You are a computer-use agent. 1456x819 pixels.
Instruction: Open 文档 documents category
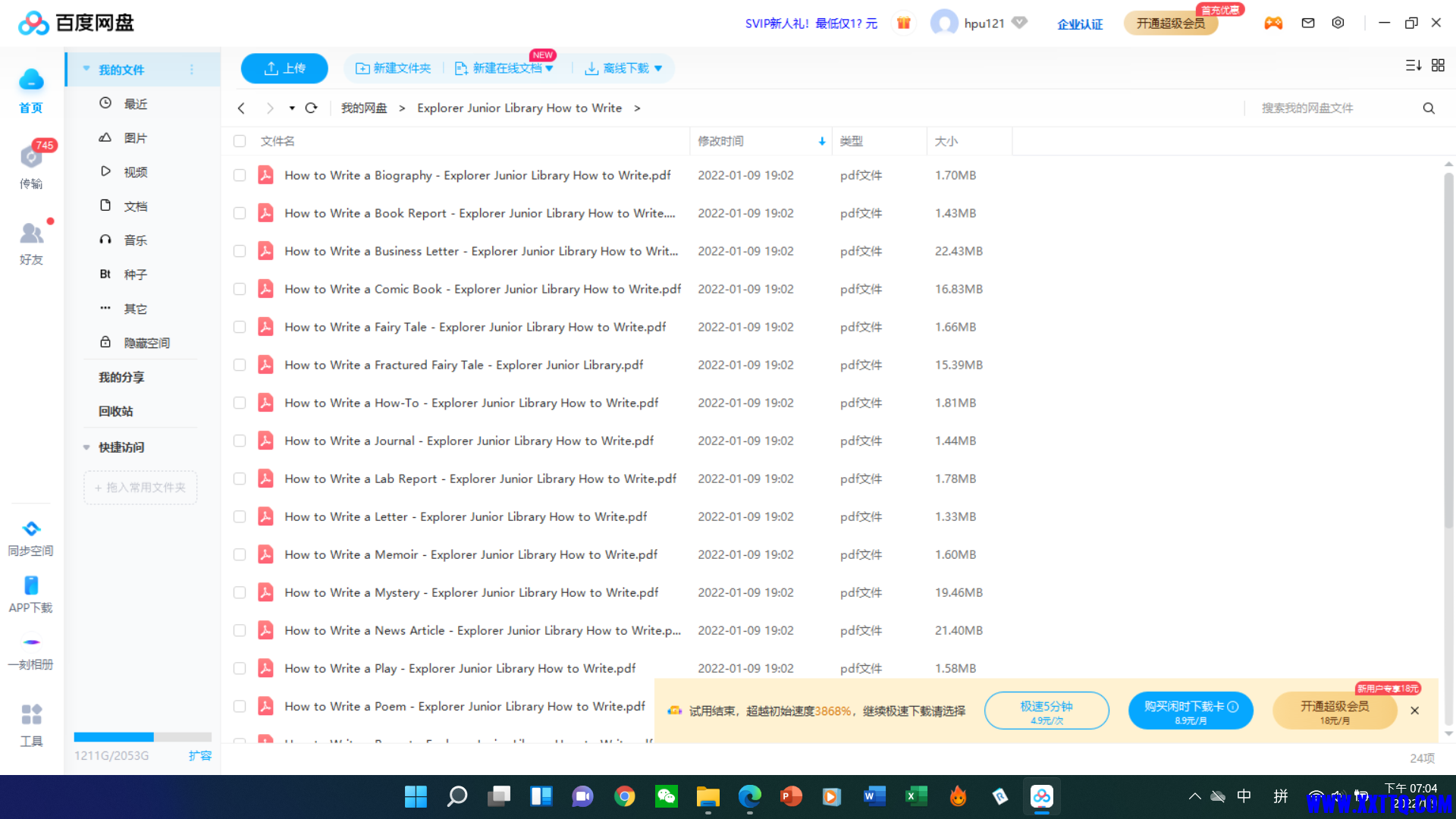135,206
